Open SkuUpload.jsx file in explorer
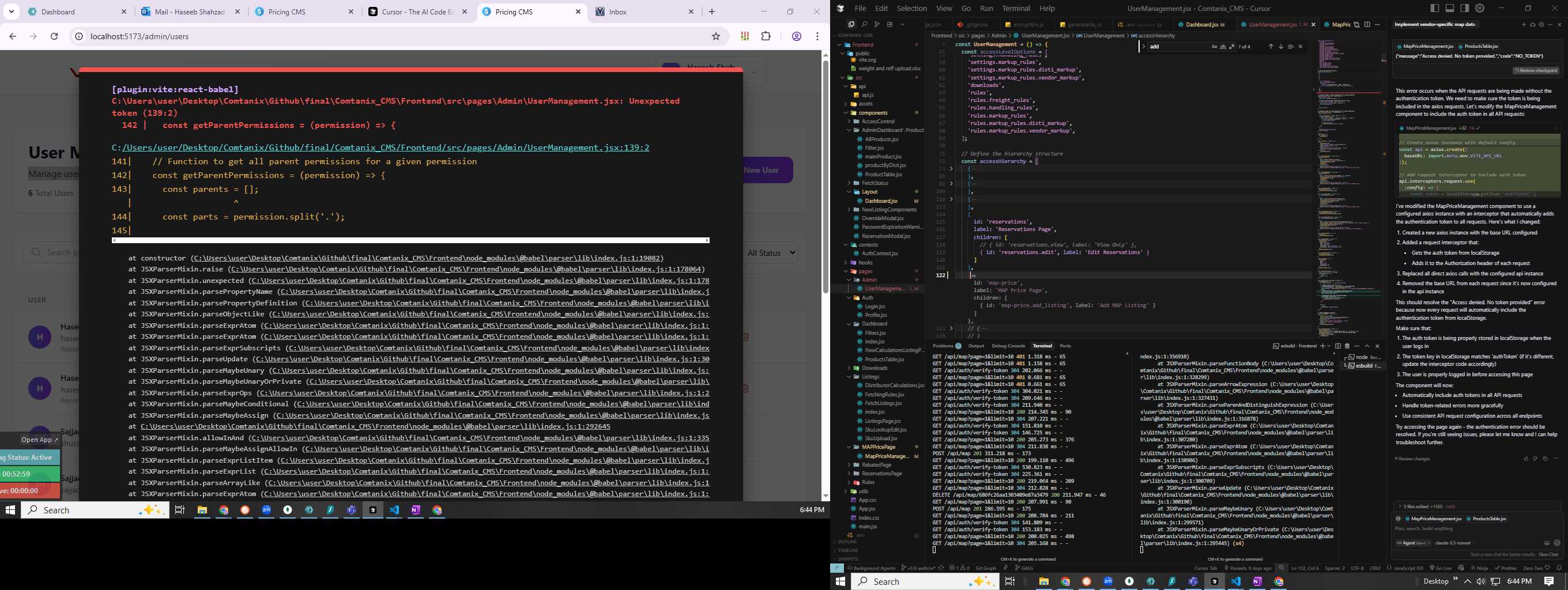This screenshot has height=590, width=1568. point(881,438)
